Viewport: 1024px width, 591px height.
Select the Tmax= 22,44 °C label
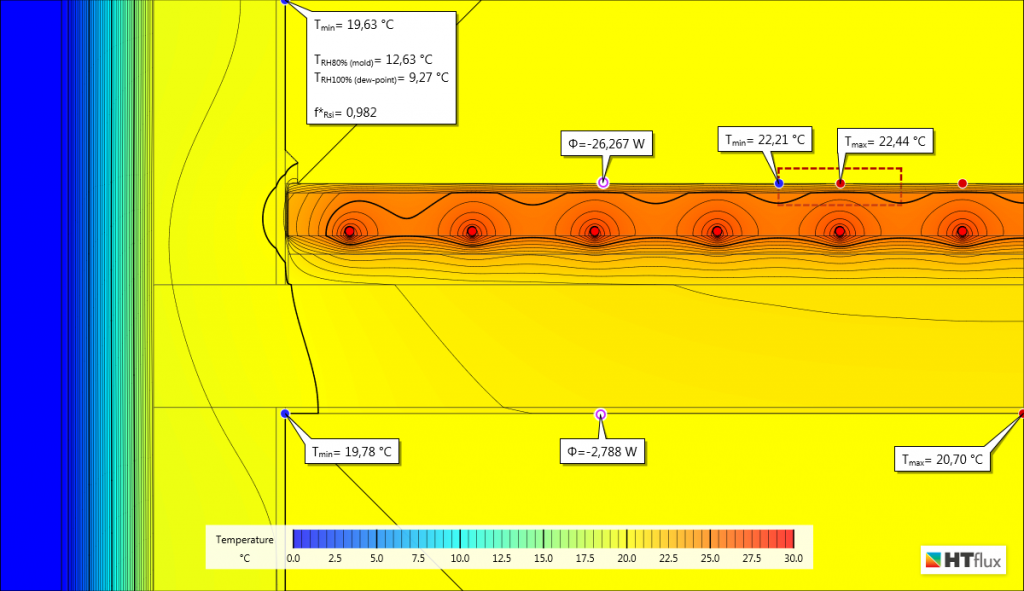[884, 140]
